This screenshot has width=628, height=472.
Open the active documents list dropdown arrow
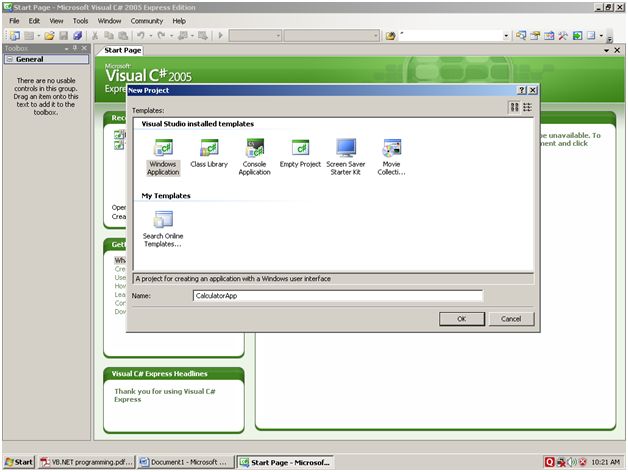(606, 50)
